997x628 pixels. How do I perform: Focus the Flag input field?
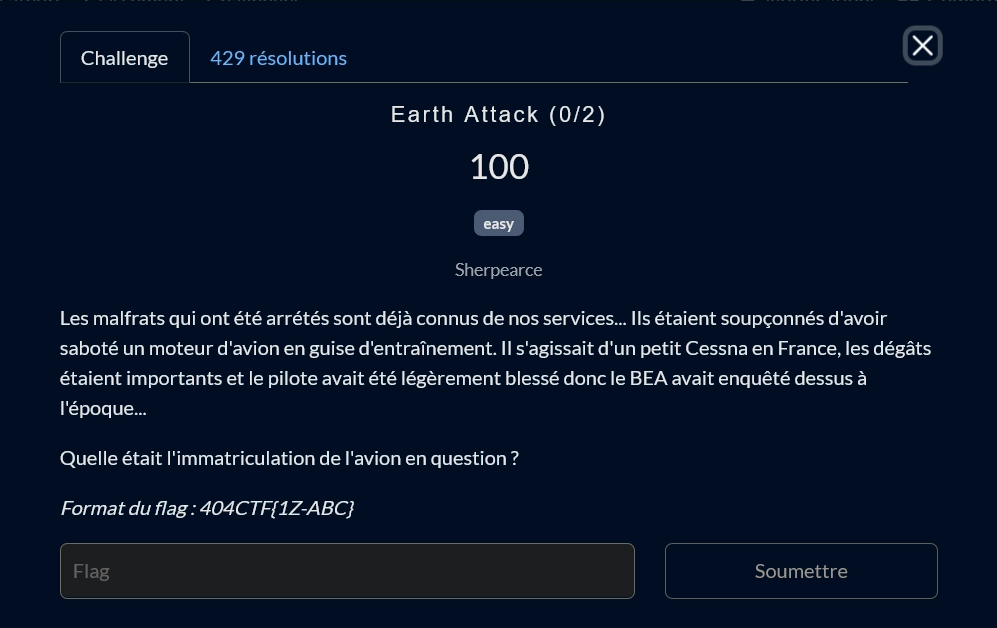coord(347,571)
